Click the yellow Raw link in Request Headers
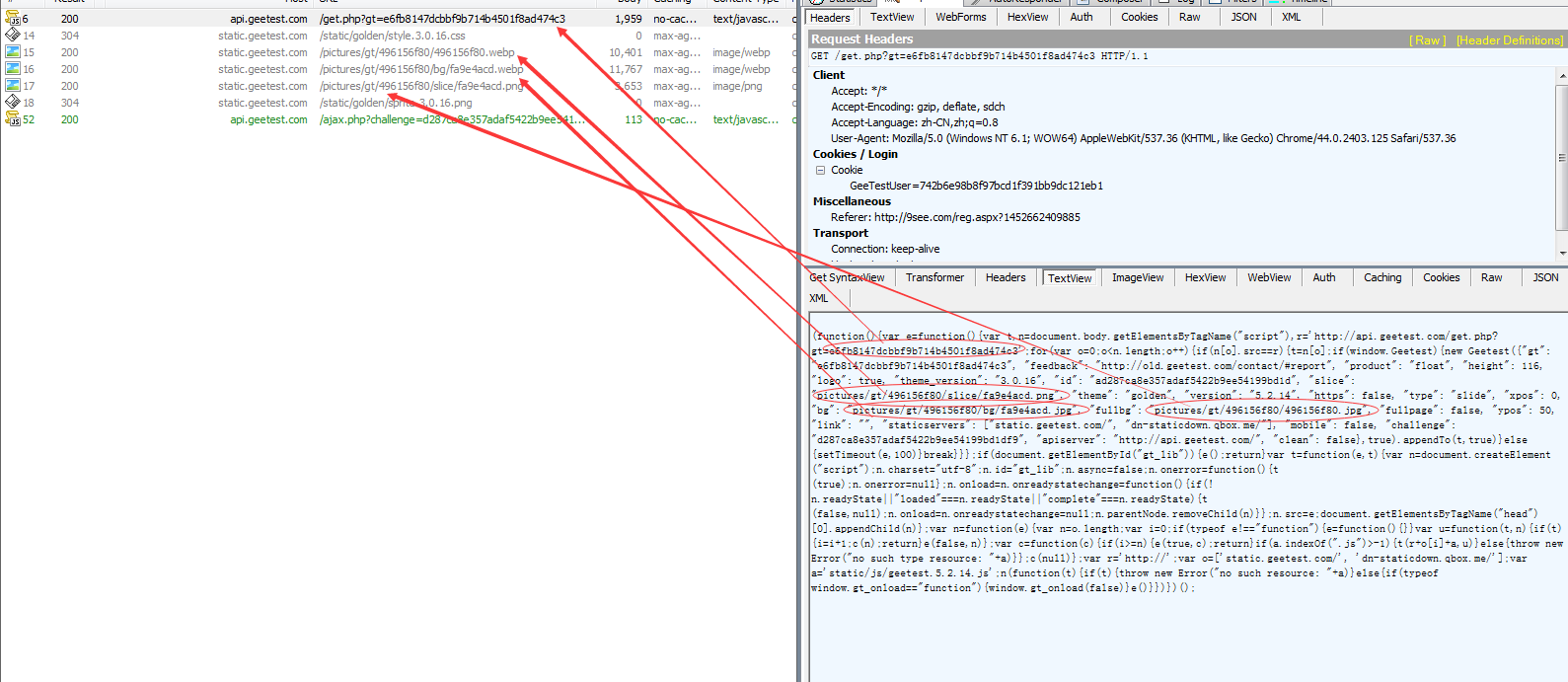Image resolution: width=1568 pixels, height=682 pixels. (x=1427, y=40)
